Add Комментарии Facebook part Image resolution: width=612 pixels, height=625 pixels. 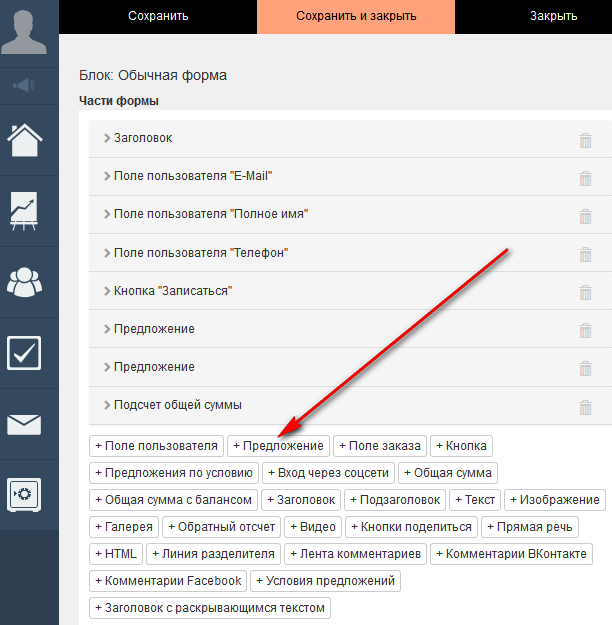(168, 581)
